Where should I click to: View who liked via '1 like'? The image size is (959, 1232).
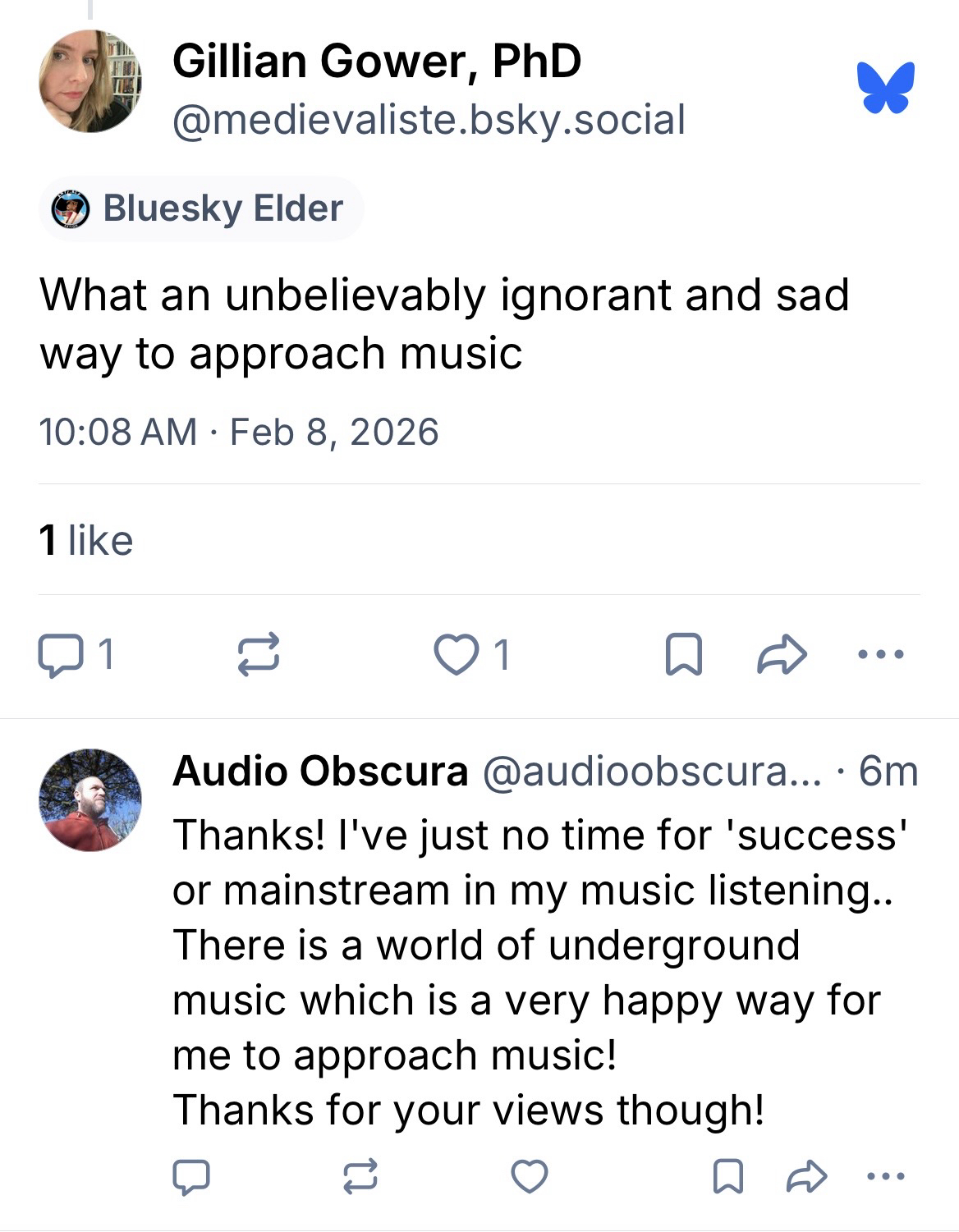click(86, 540)
